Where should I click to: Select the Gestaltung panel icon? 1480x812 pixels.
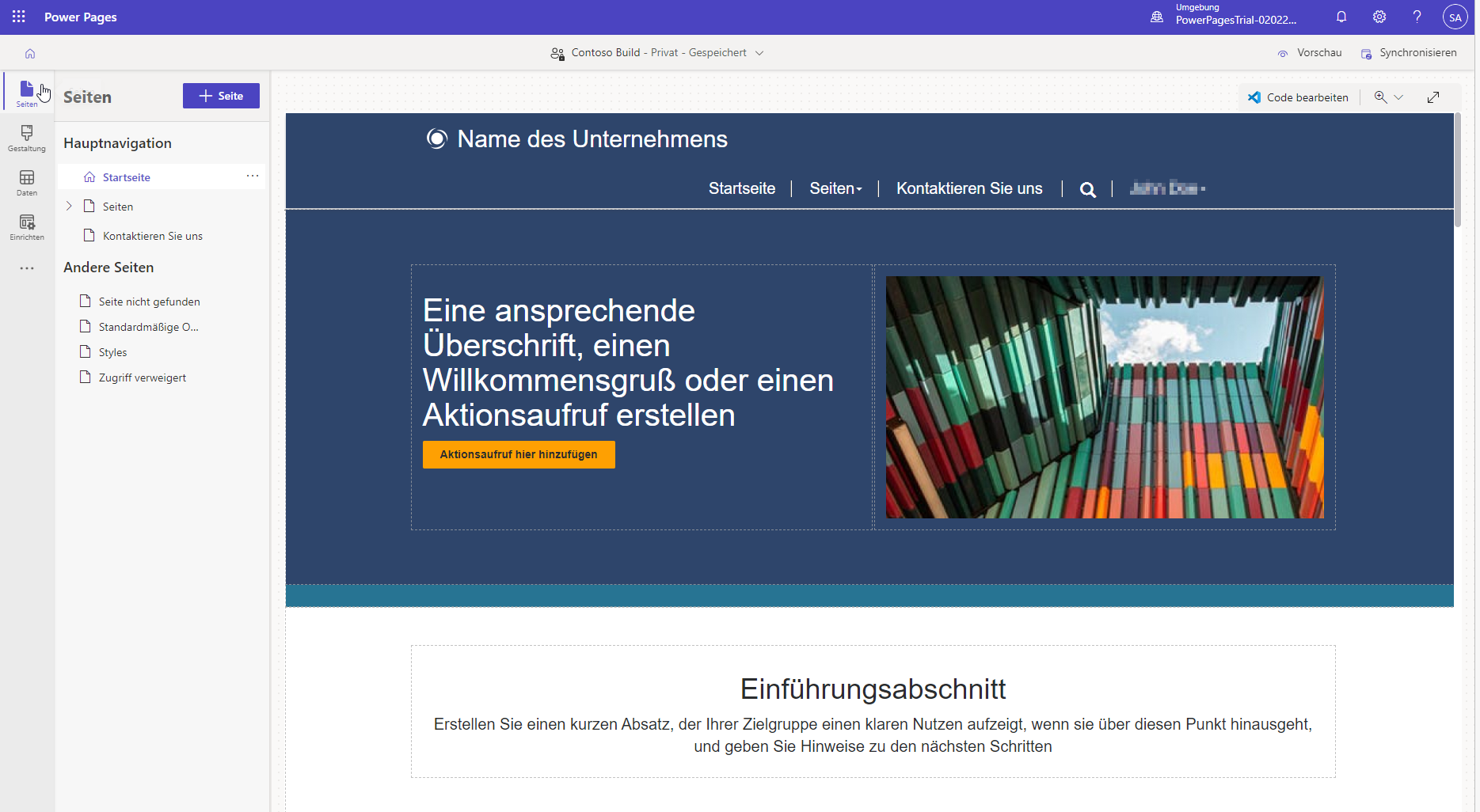click(26, 138)
